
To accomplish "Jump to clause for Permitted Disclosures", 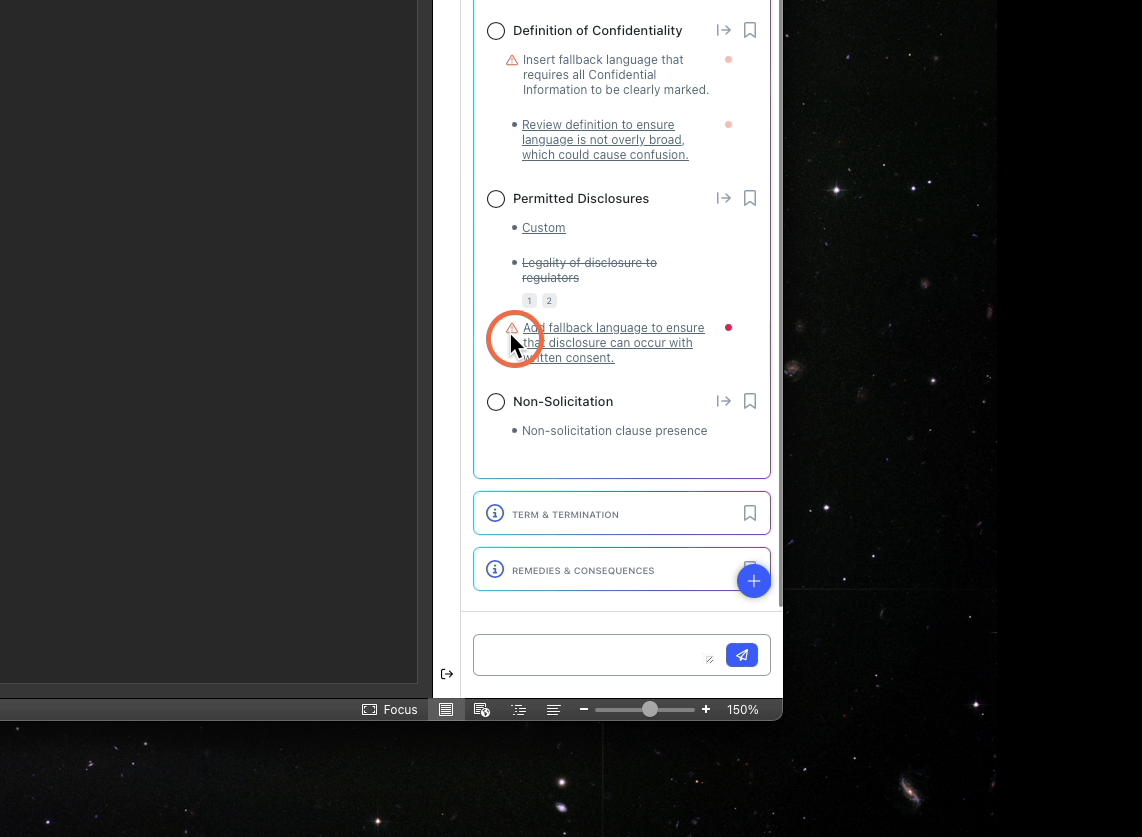I will (723, 198).
